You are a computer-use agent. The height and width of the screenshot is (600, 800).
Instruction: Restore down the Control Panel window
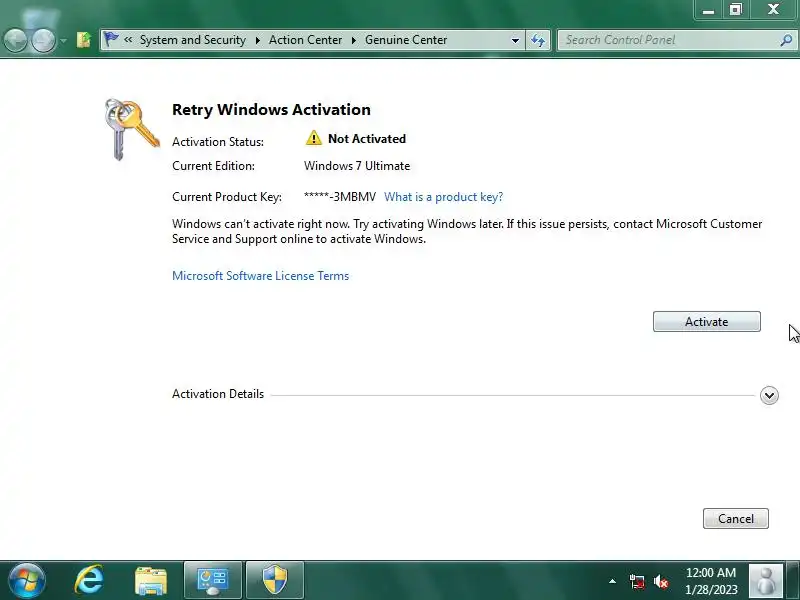(735, 9)
